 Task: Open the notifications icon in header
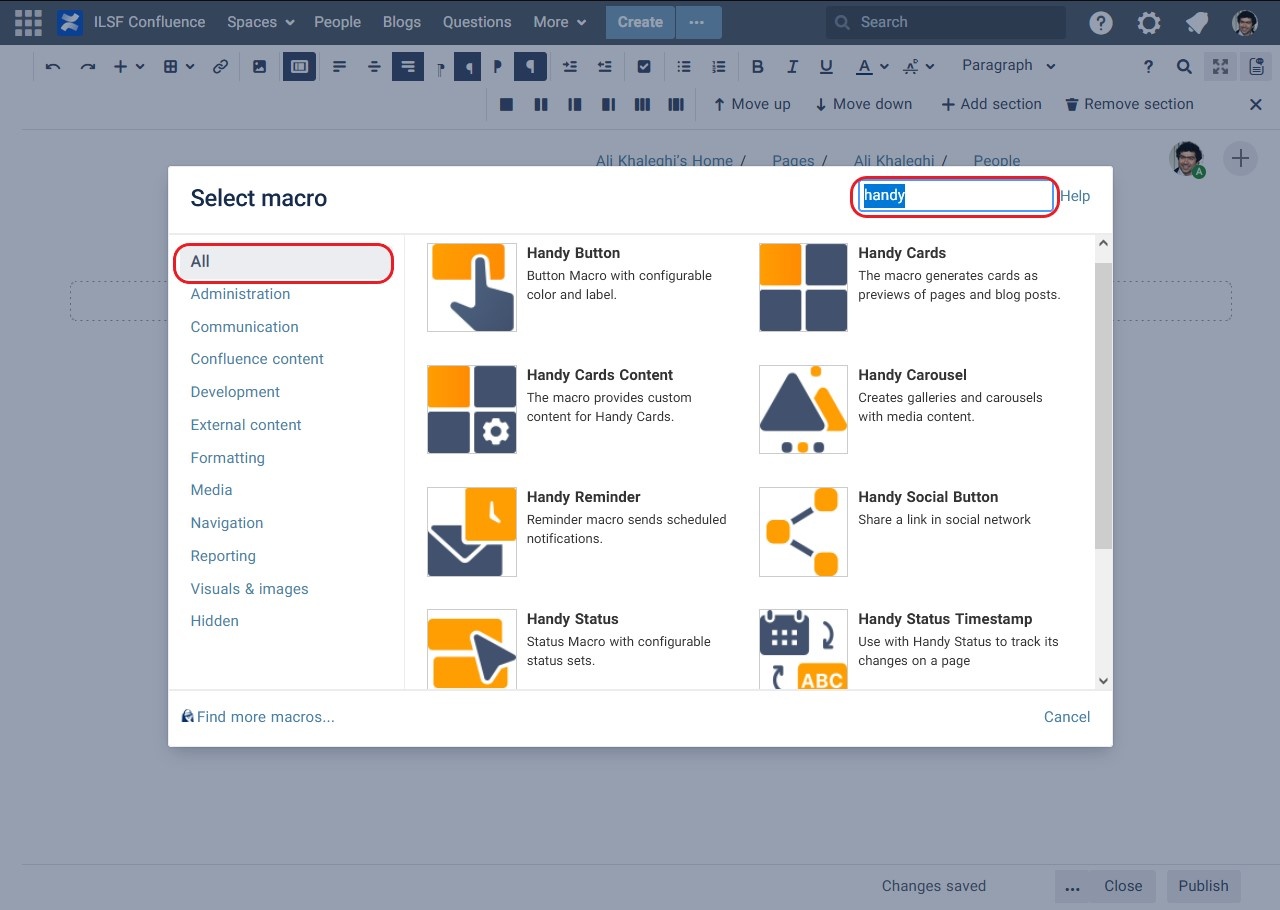coord(1196,22)
